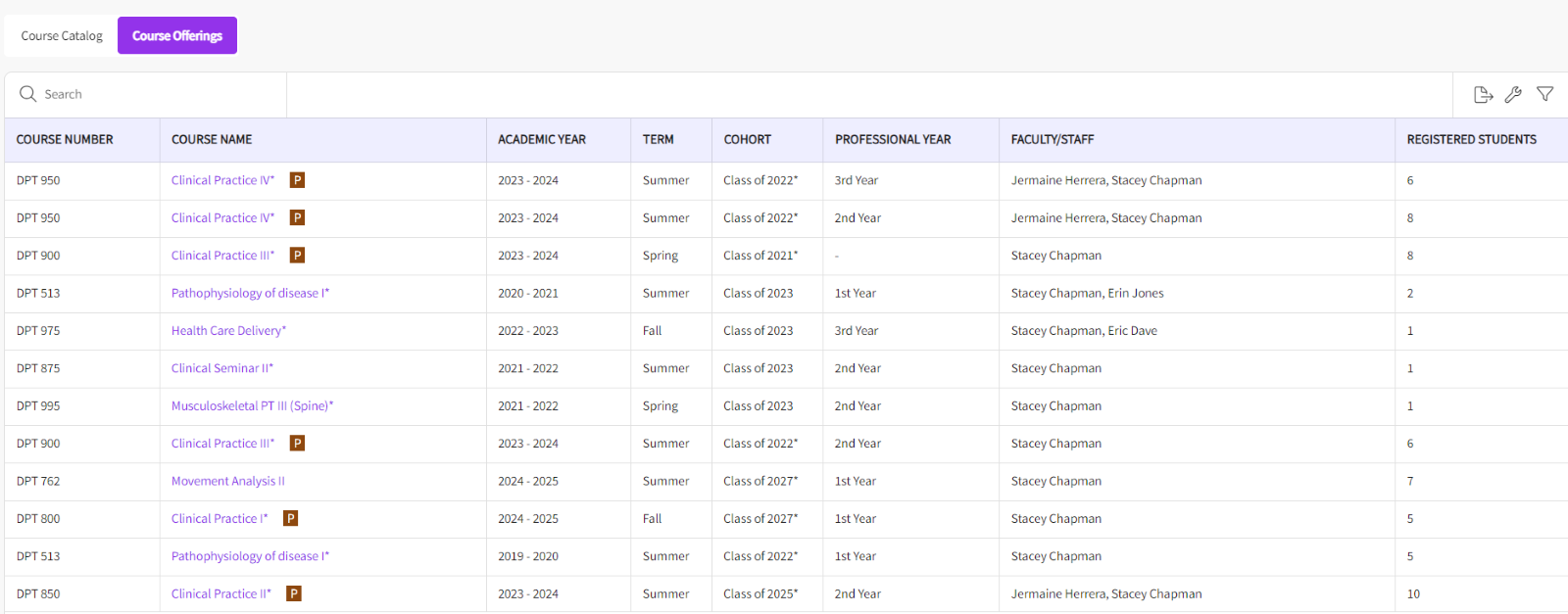This screenshot has height=614, width=1568.
Task: Switch to the Course Catalog tab
Action: click(x=62, y=36)
